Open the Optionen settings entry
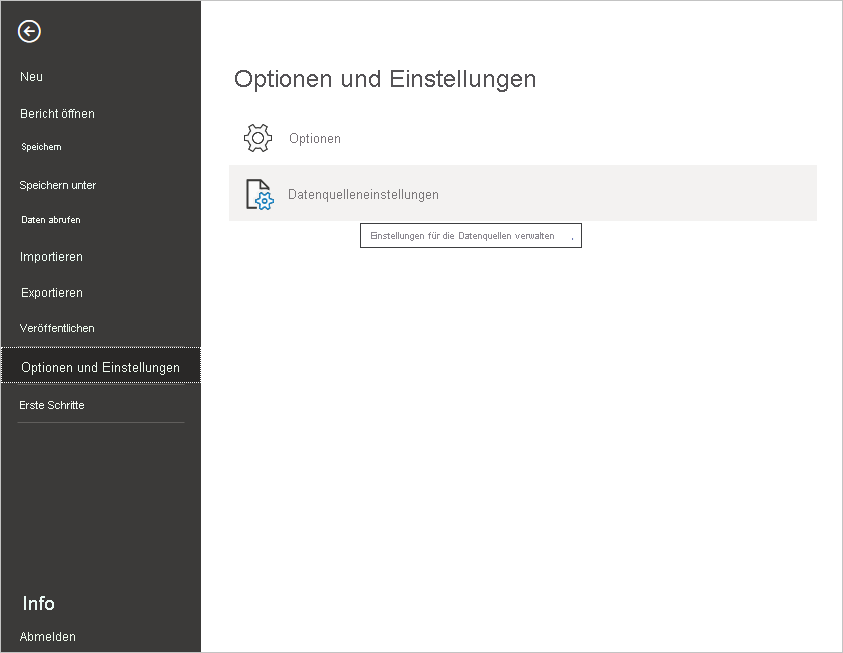843x653 pixels. 314,138
